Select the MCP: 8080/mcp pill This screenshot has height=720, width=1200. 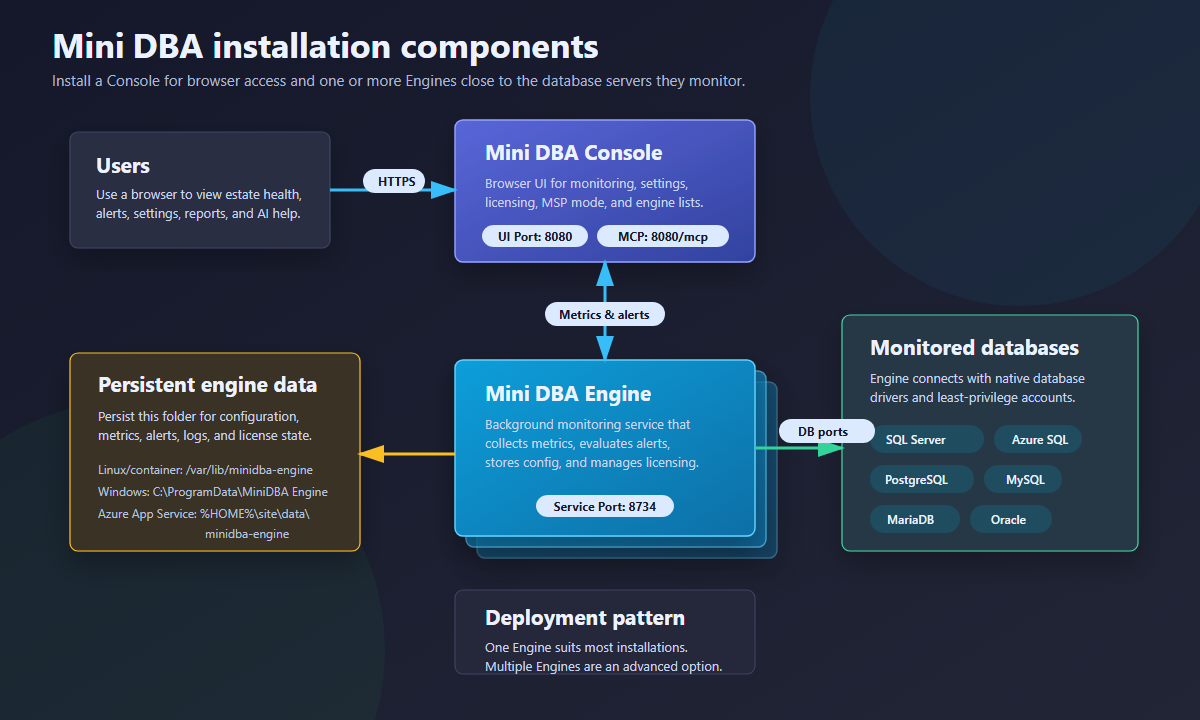tap(663, 237)
